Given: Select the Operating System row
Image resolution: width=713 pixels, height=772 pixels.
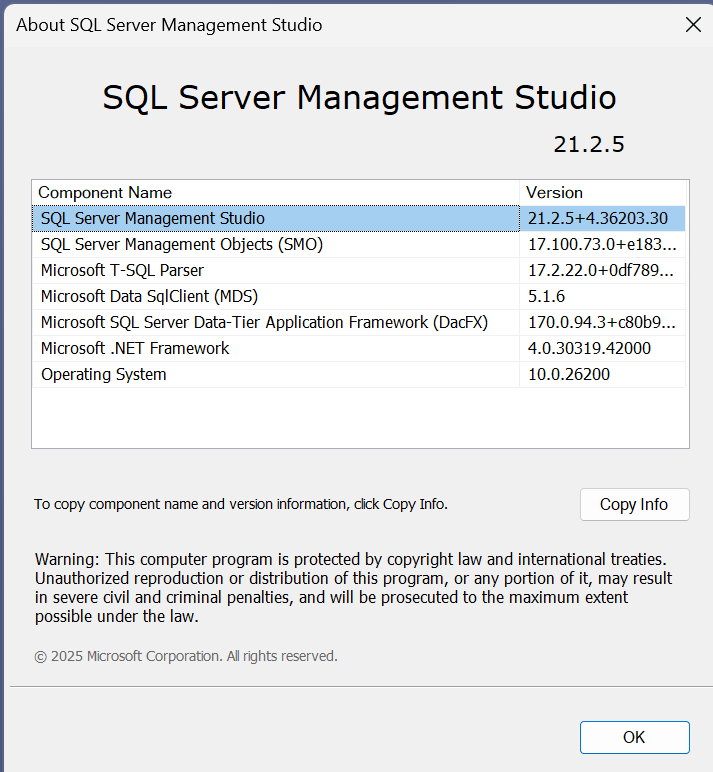Looking at the screenshot, I should 358,375.
